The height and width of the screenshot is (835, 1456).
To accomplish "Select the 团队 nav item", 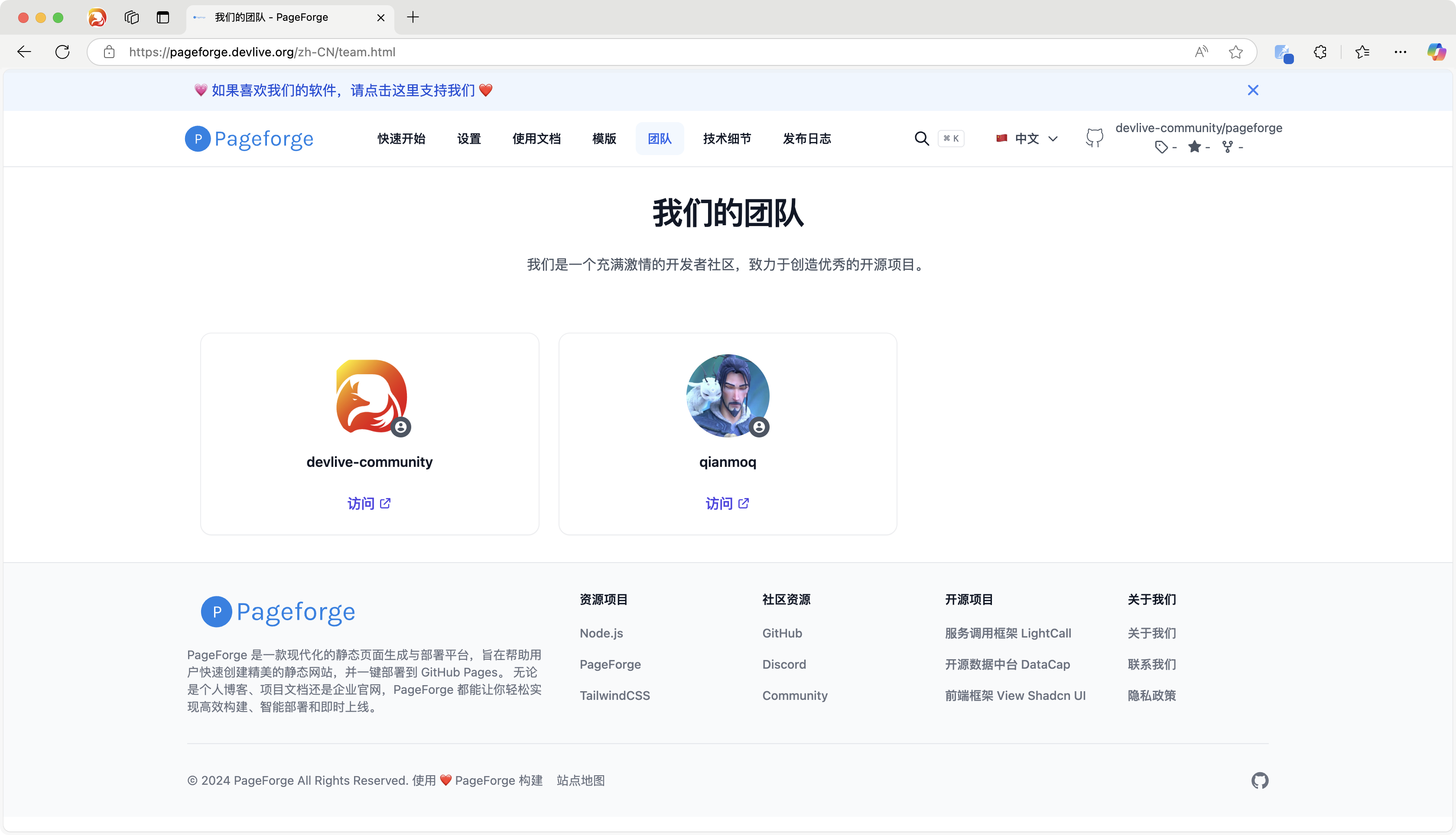I will (659, 138).
